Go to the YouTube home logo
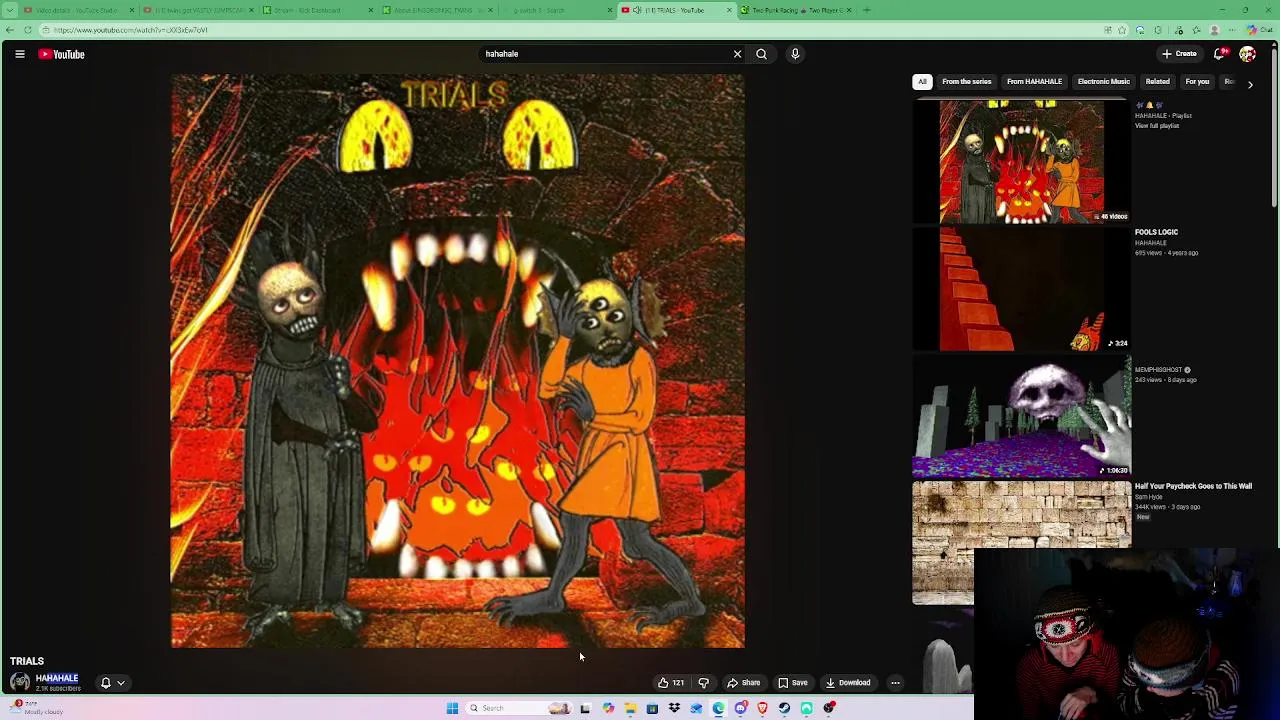The image size is (1280, 720). [x=62, y=54]
